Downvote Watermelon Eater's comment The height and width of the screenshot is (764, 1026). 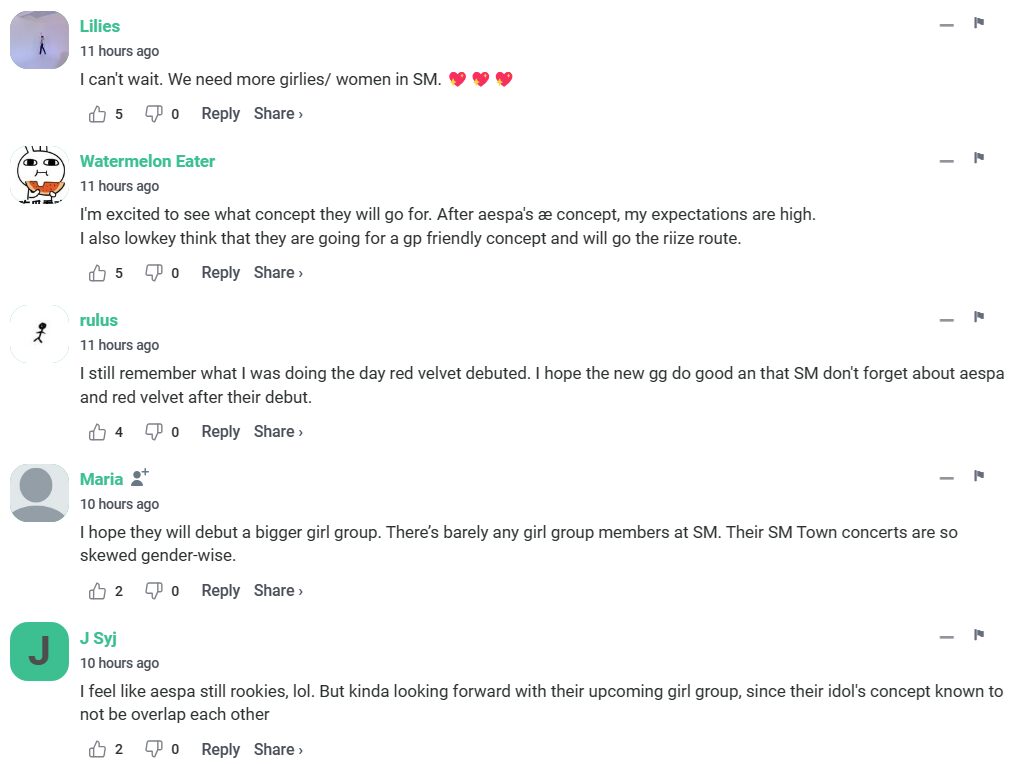[x=154, y=273]
